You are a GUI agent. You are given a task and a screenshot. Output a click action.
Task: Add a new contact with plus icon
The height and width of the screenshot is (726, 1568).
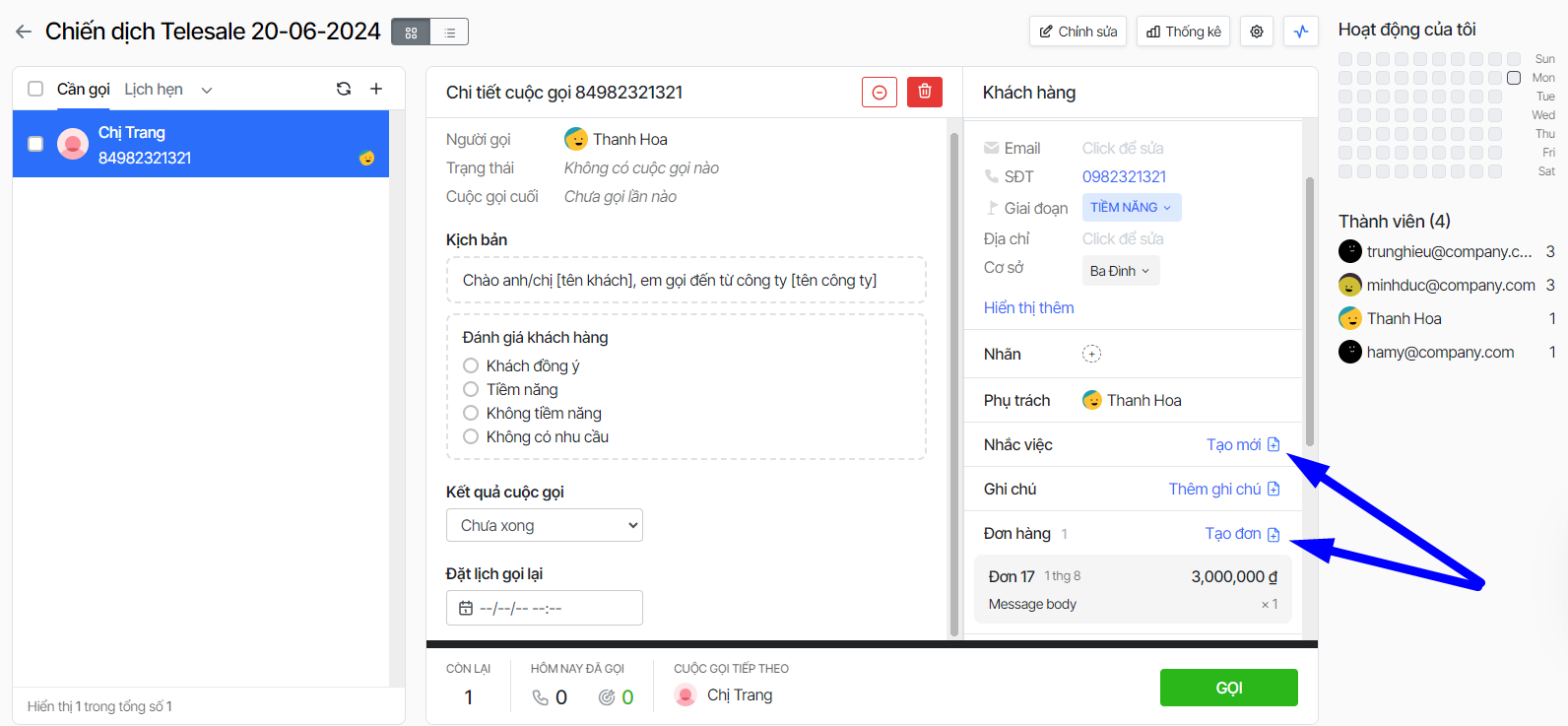376,89
